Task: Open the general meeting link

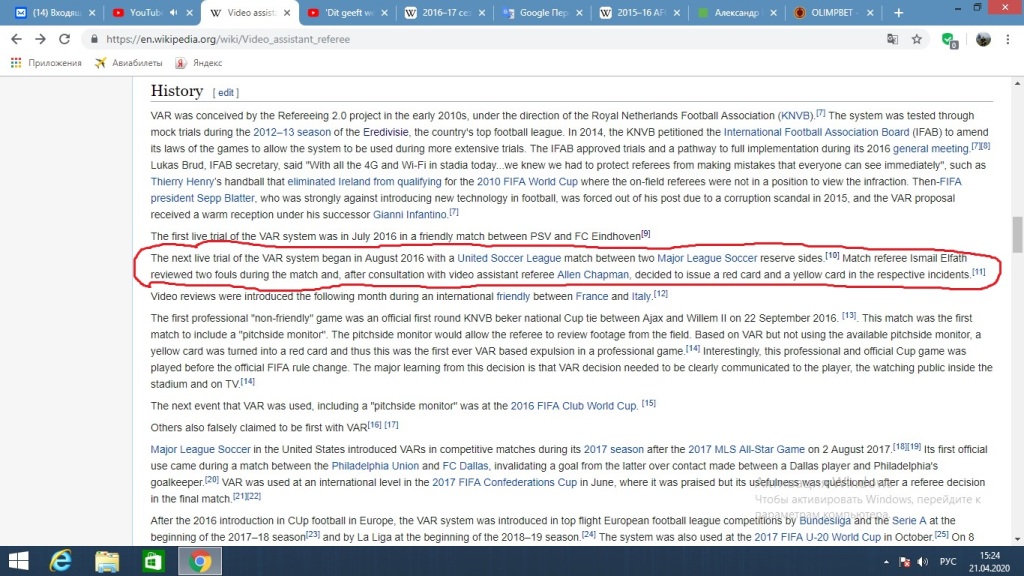Action: click(931, 148)
